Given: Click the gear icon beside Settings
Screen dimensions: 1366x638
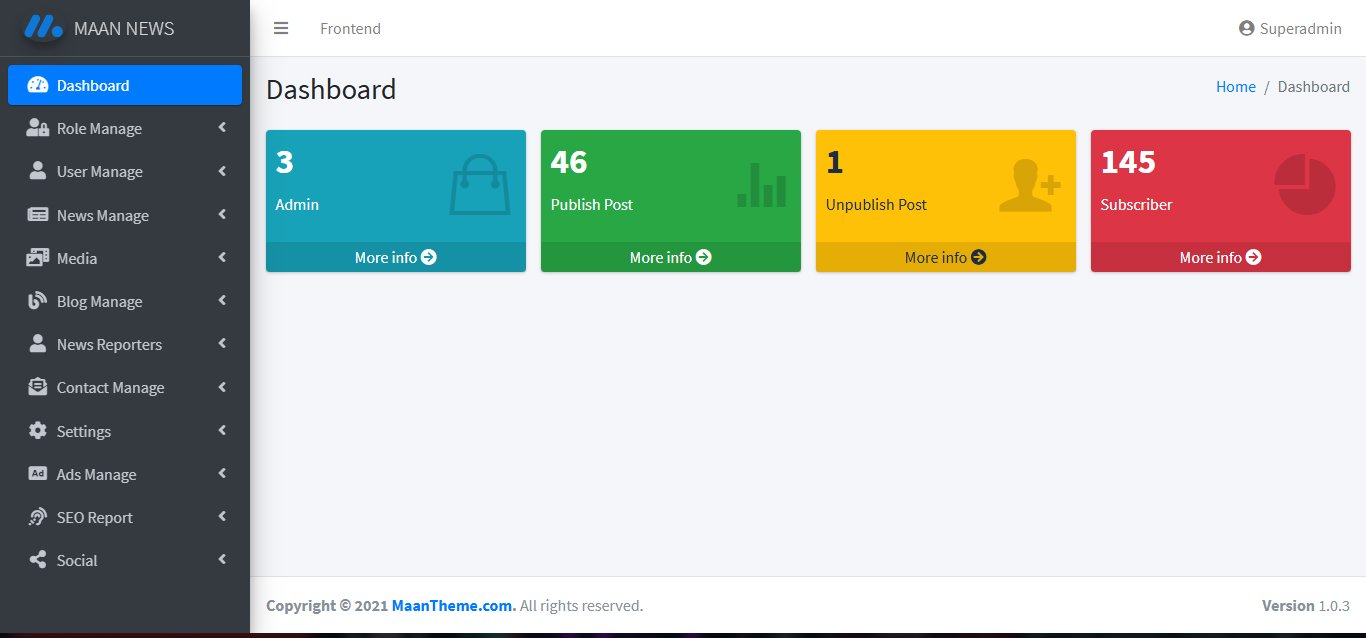Looking at the screenshot, I should pyautogui.click(x=38, y=431).
